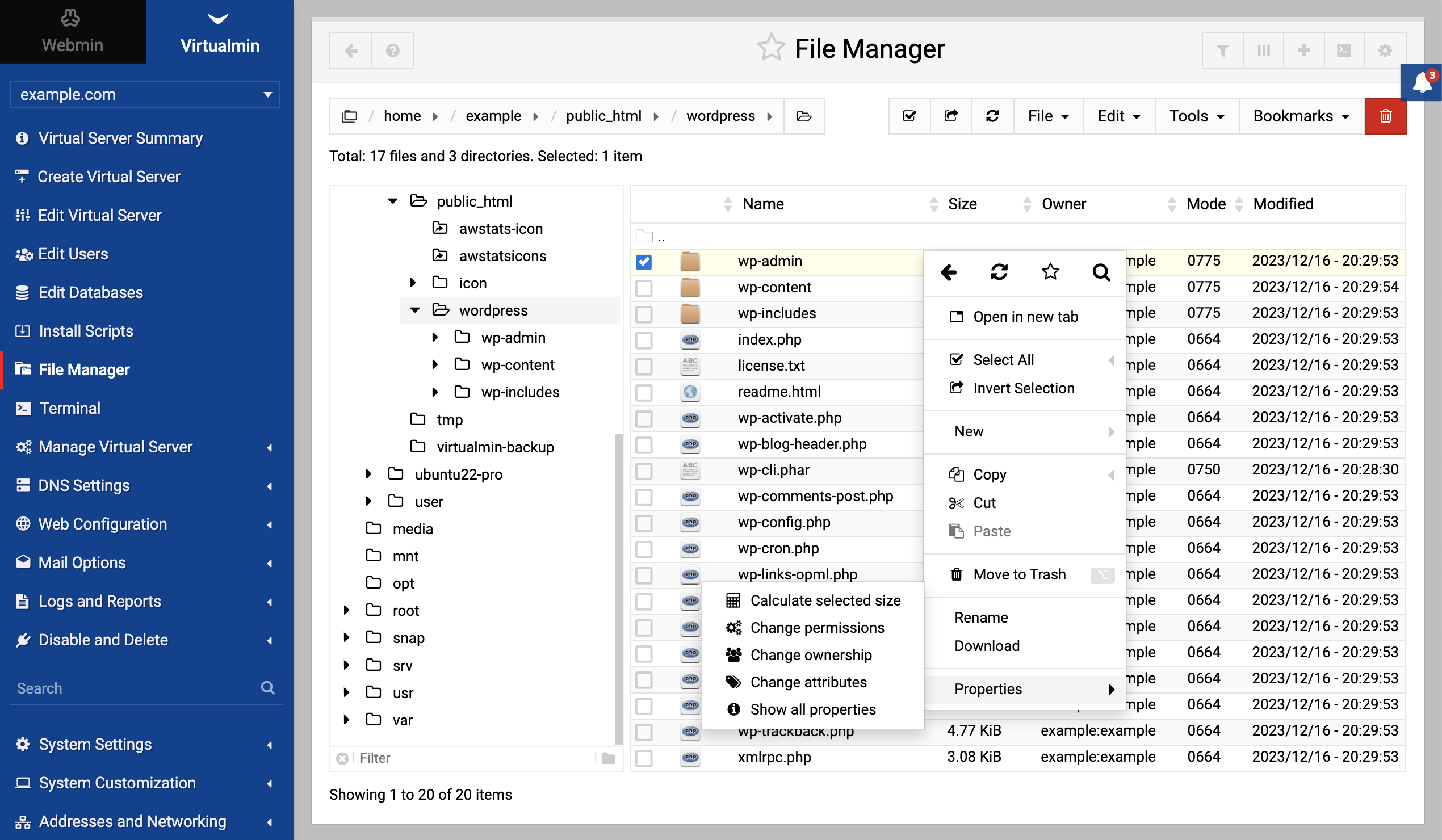Click the public_html breadcrumb link

pos(603,116)
